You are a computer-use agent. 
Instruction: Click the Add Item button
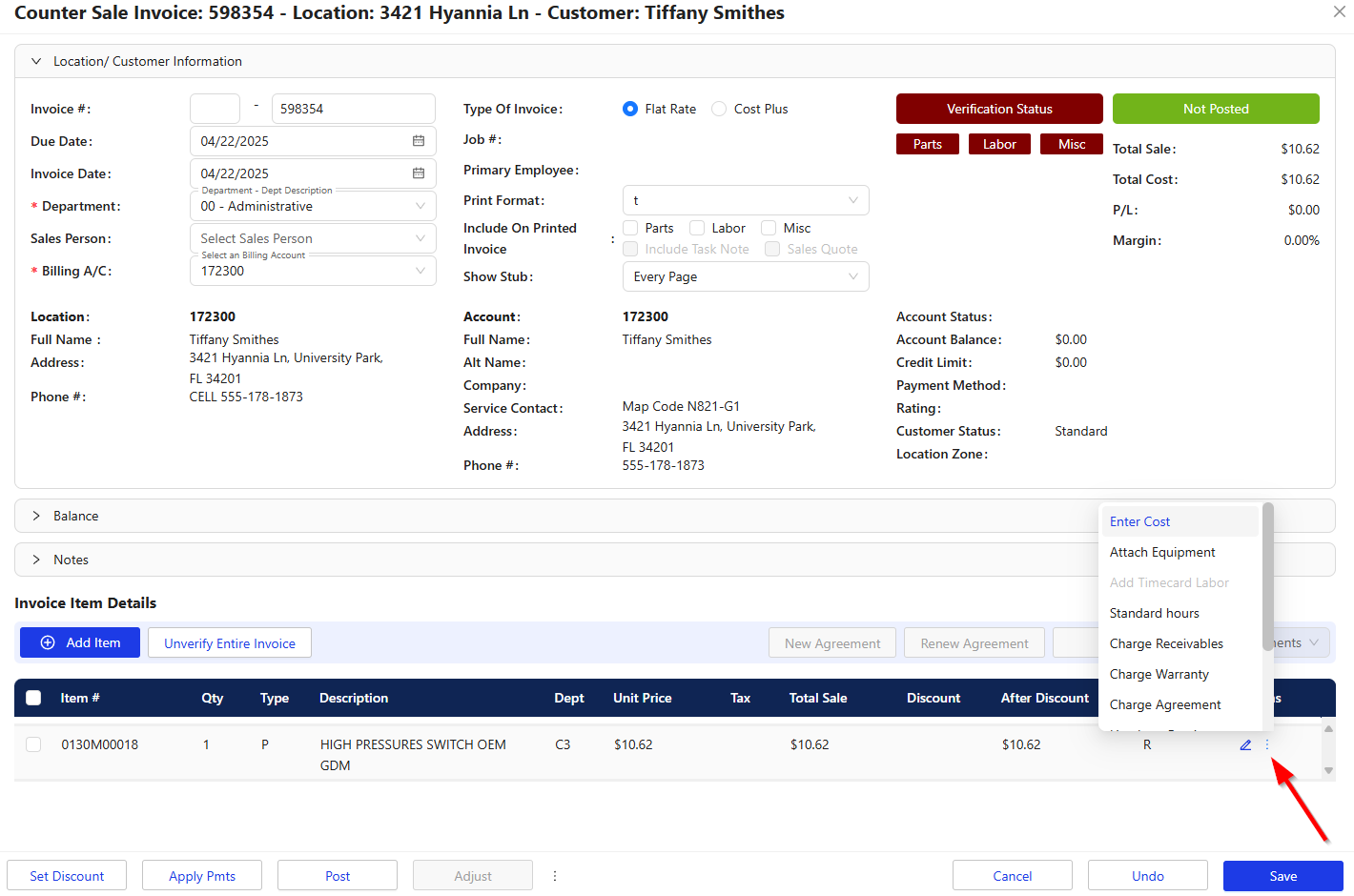click(80, 642)
